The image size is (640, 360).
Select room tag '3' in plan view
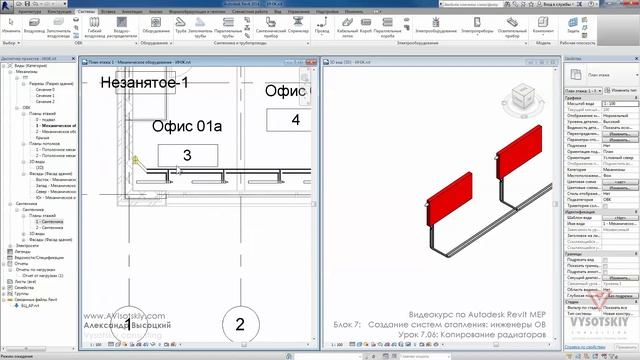click(x=188, y=155)
